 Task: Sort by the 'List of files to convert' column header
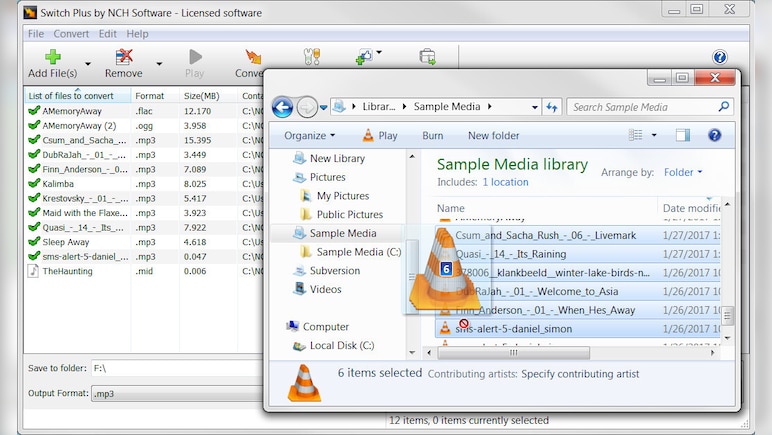pyautogui.click(x=77, y=95)
